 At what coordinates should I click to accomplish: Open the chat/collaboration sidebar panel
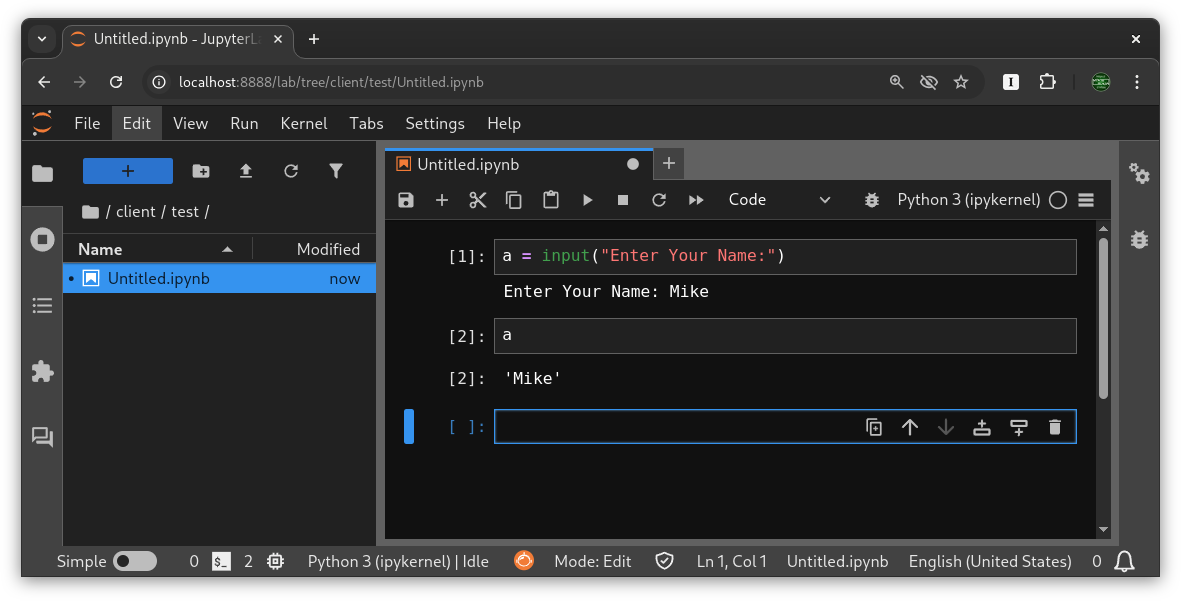[42, 437]
